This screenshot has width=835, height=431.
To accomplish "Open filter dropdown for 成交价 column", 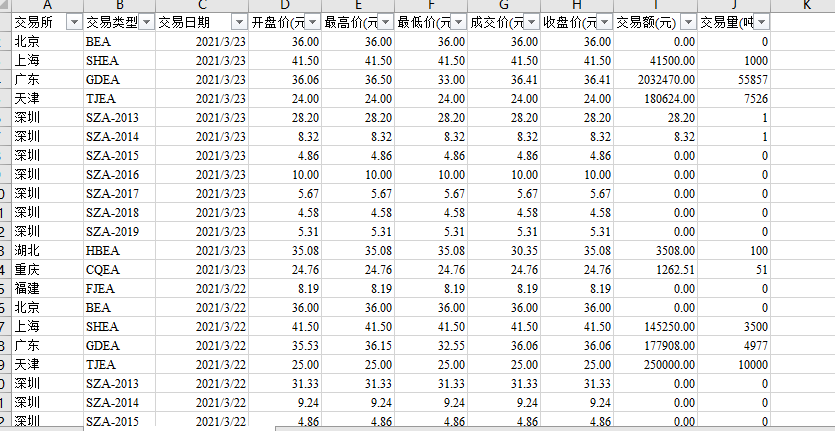I will 531,22.
